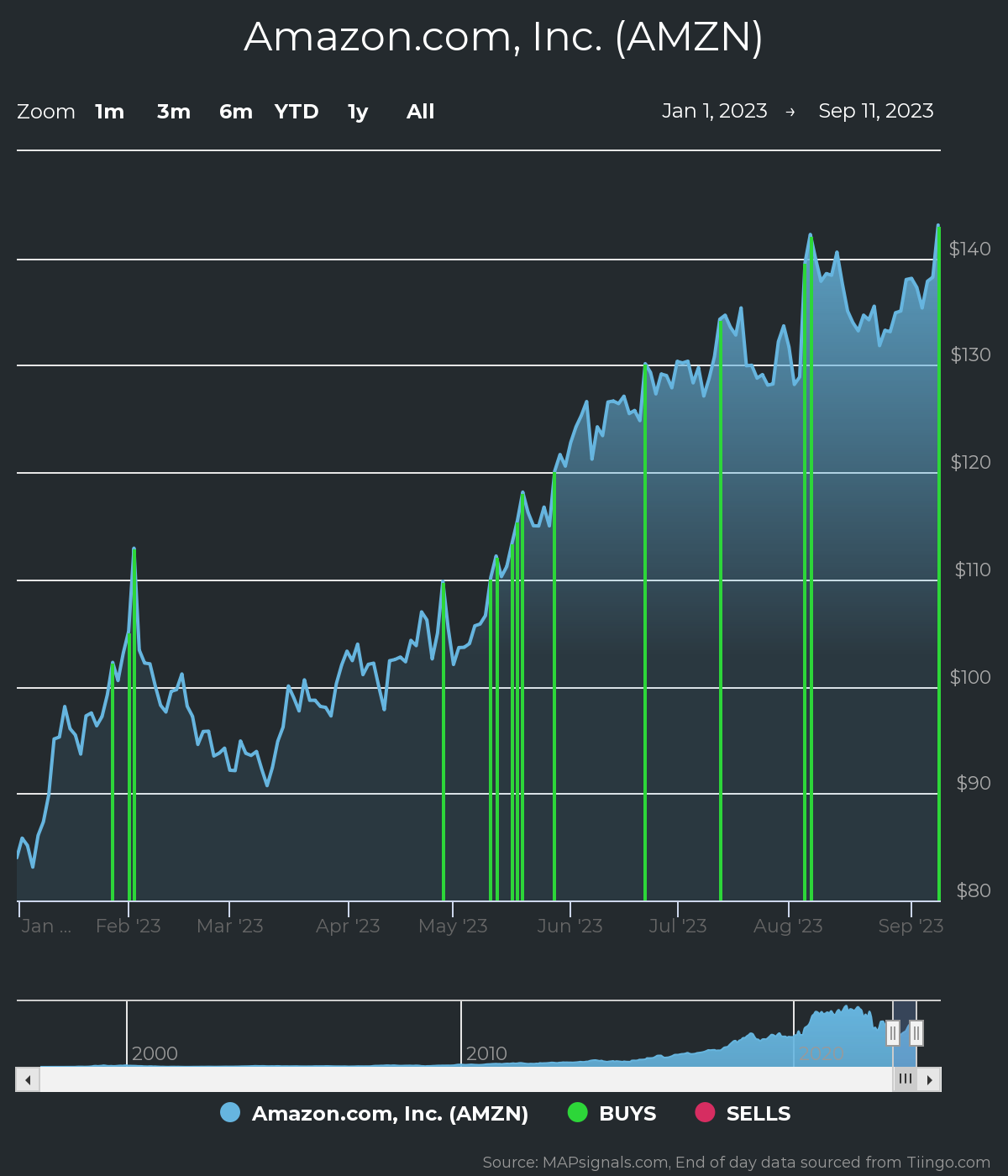Edit the Sep 11, 2023 end date
The width and height of the screenshot is (1008, 1176).
876,111
